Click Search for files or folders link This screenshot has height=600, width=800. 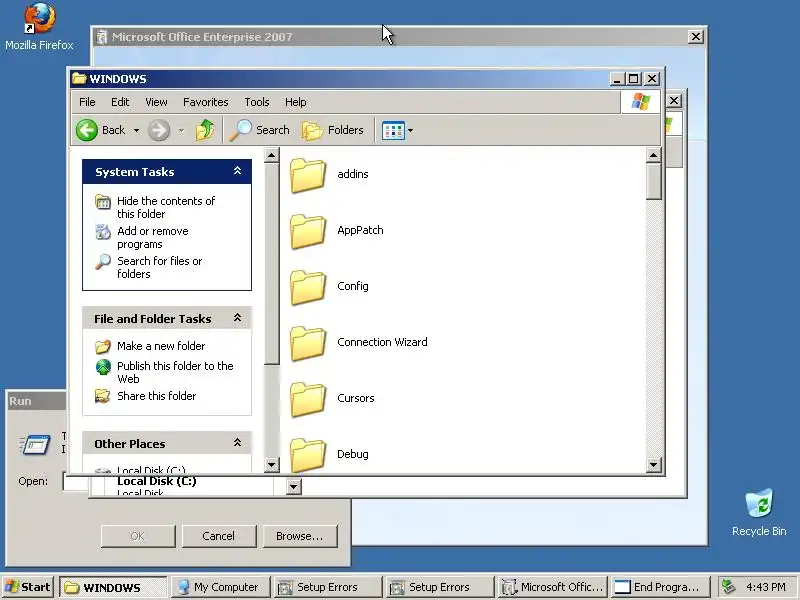tap(159, 267)
